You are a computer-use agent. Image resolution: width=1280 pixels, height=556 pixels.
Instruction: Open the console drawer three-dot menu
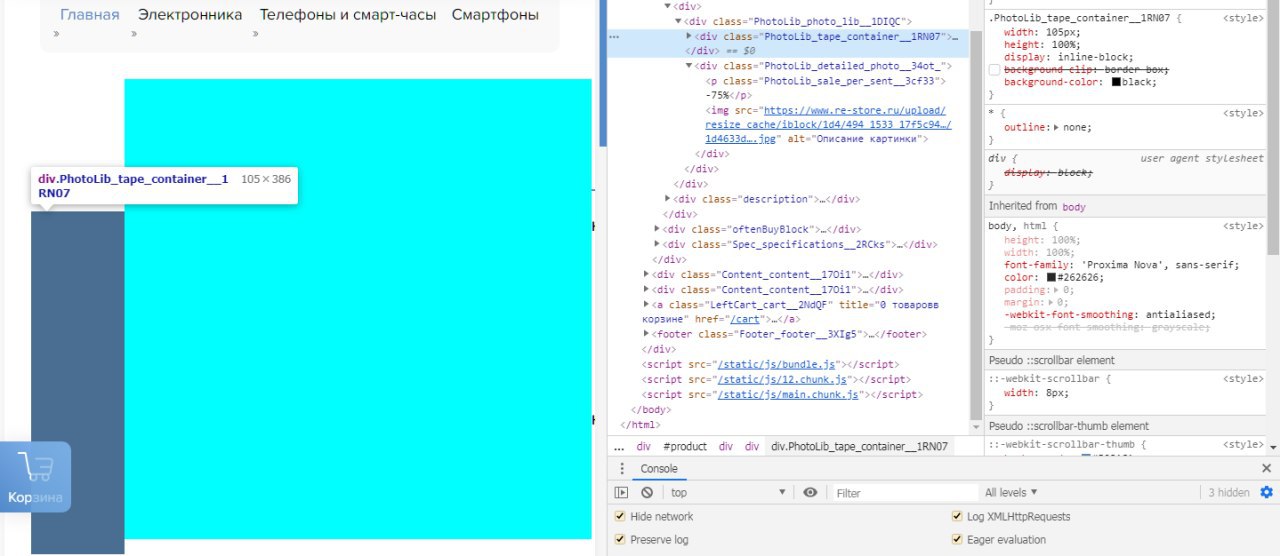pos(621,469)
